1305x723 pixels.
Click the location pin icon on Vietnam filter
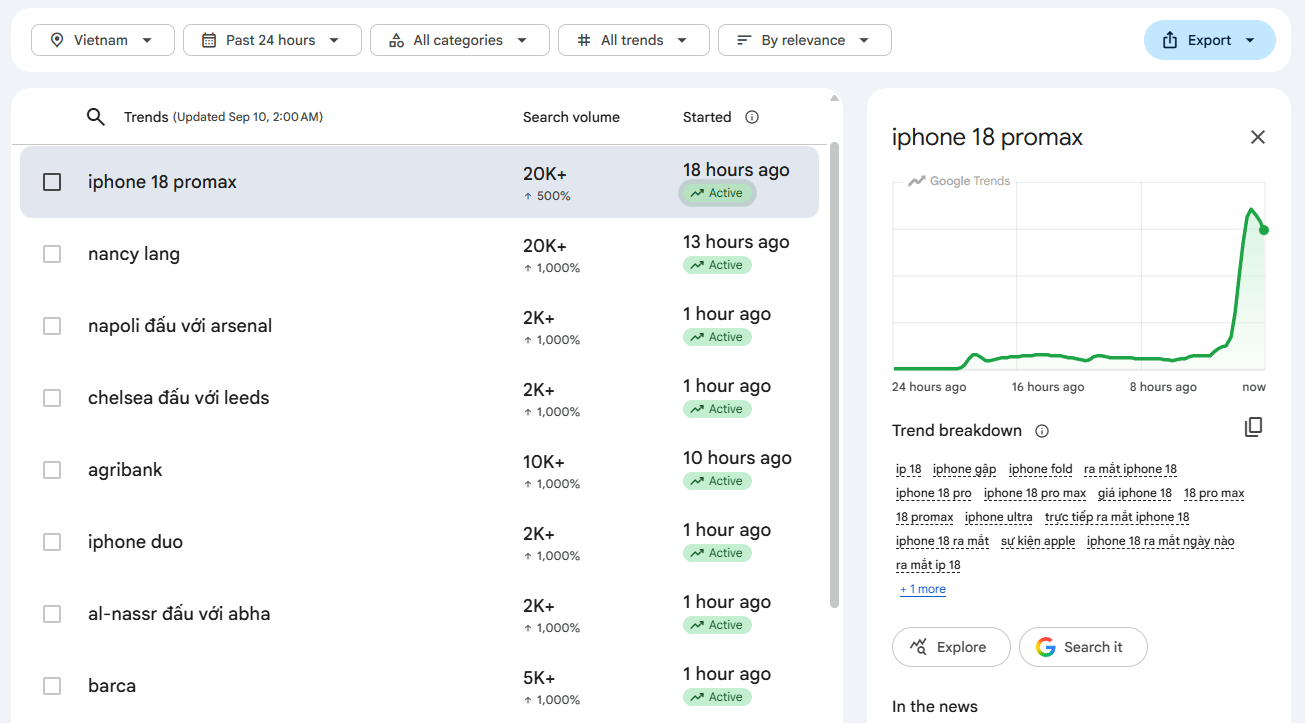57,40
